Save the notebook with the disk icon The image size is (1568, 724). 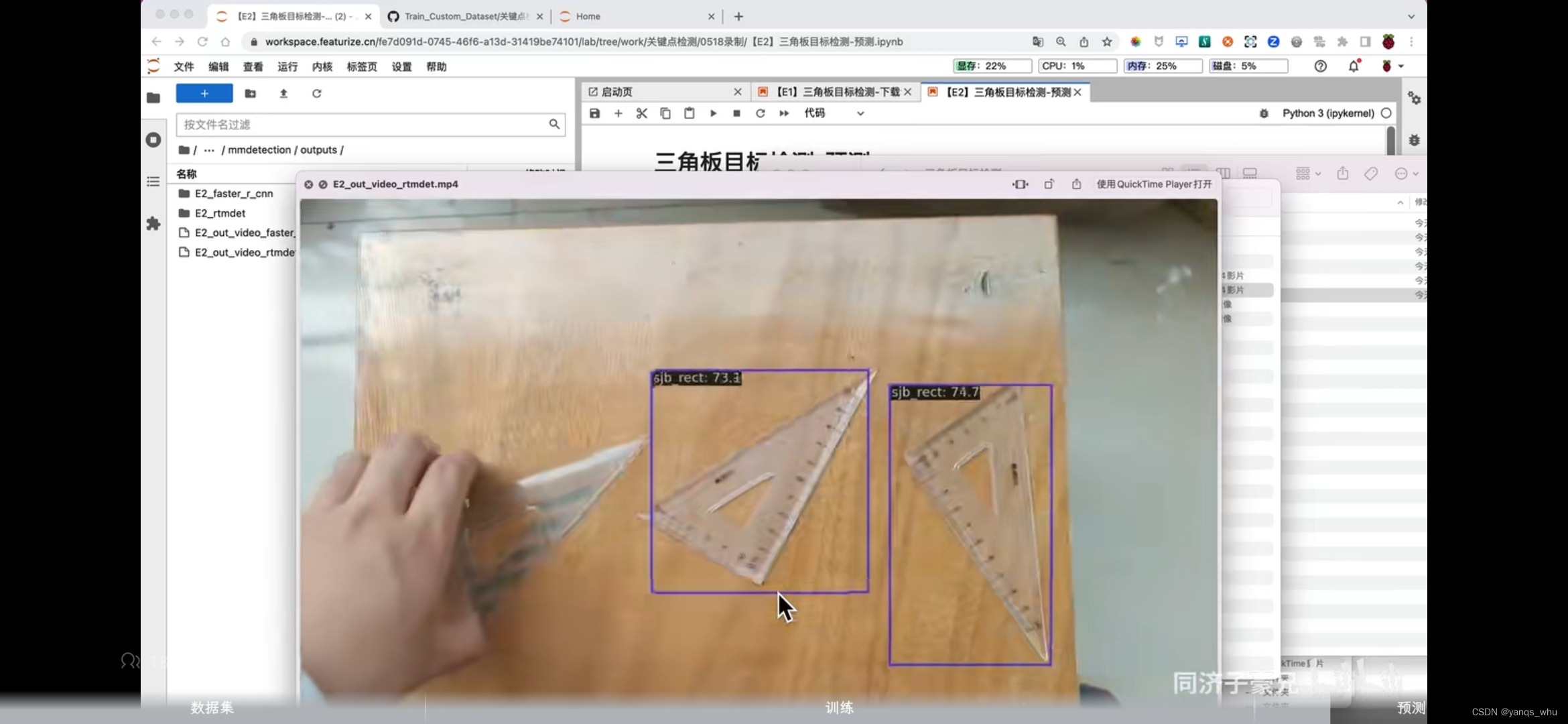(594, 113)
